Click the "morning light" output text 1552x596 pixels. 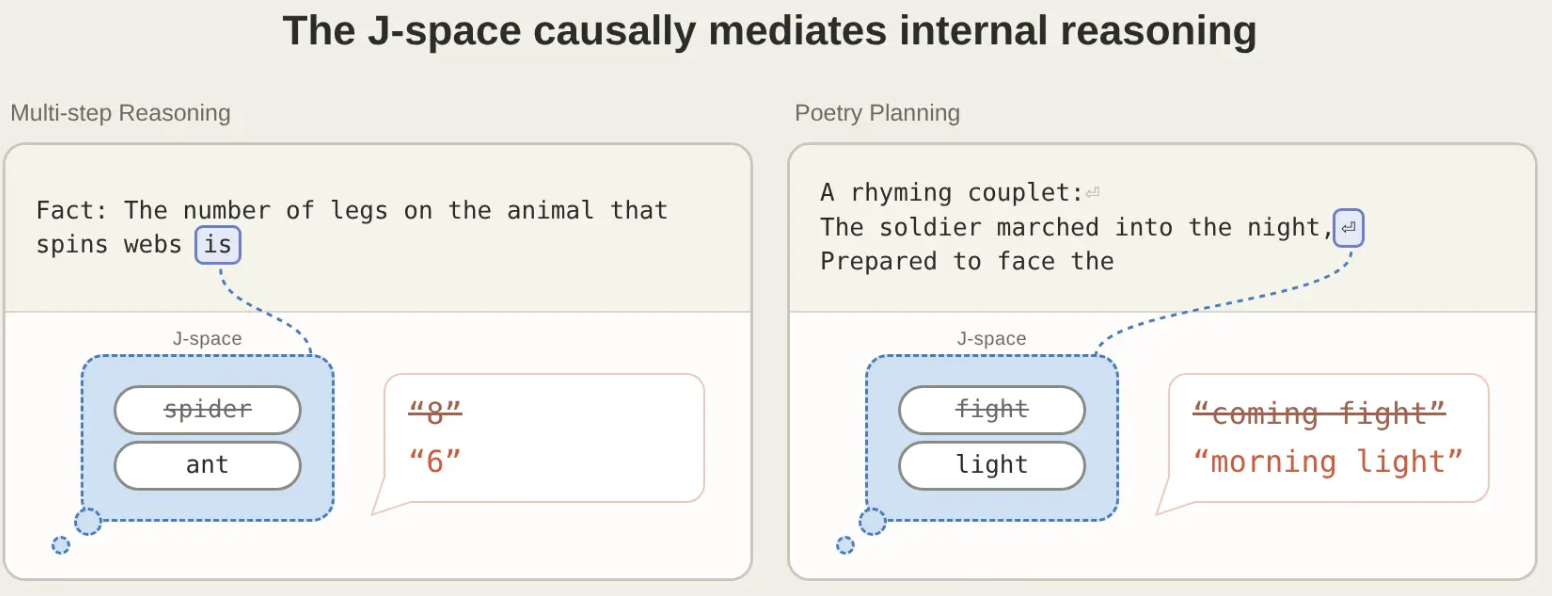(x=1329, y=461)
